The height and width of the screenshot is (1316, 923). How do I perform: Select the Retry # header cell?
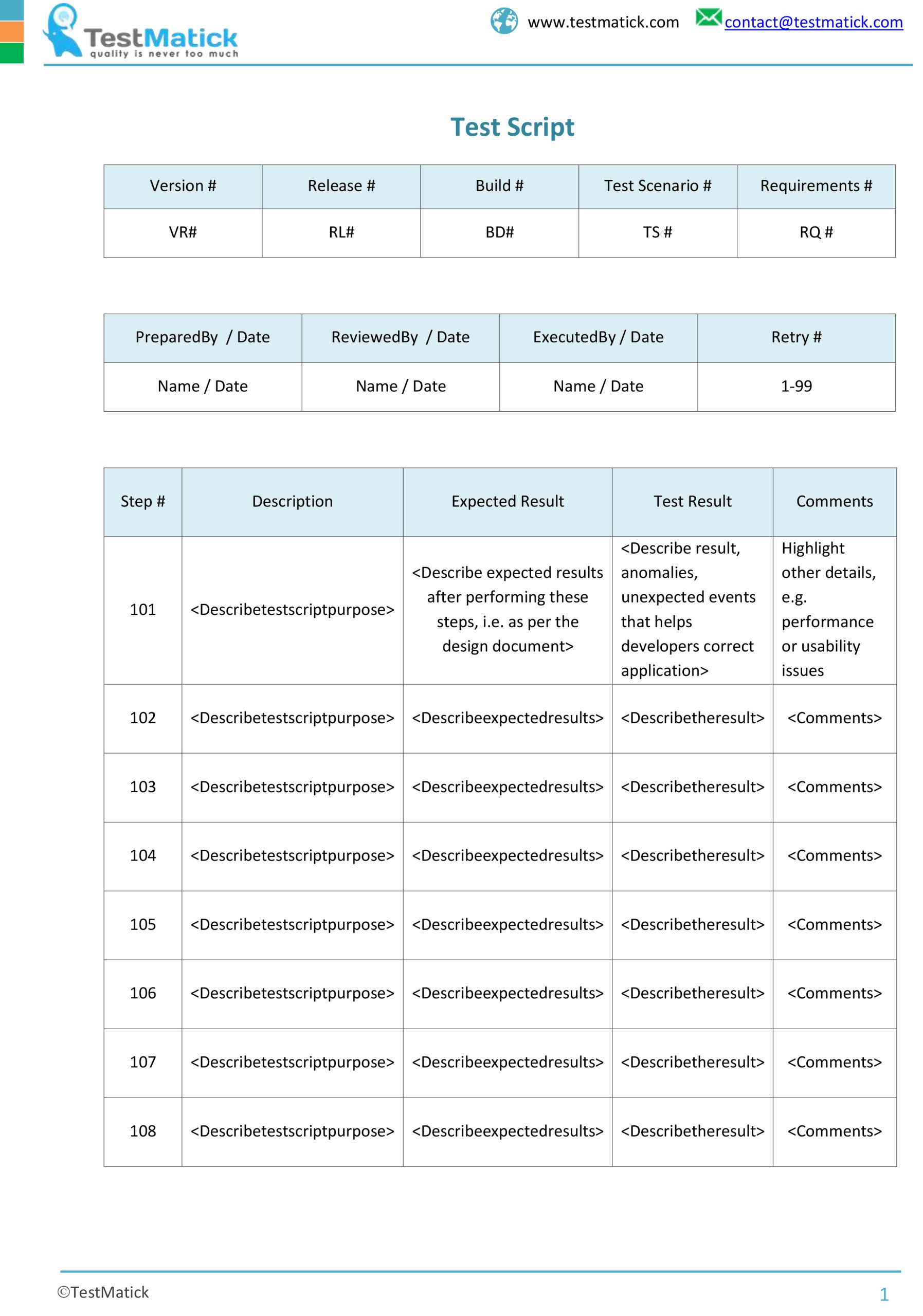tap(797, 338)
